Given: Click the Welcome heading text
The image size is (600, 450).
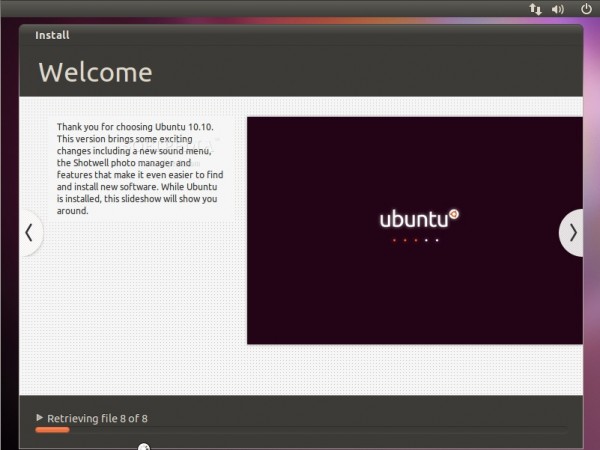Looking at the screenshot, I should click(95, 72).
